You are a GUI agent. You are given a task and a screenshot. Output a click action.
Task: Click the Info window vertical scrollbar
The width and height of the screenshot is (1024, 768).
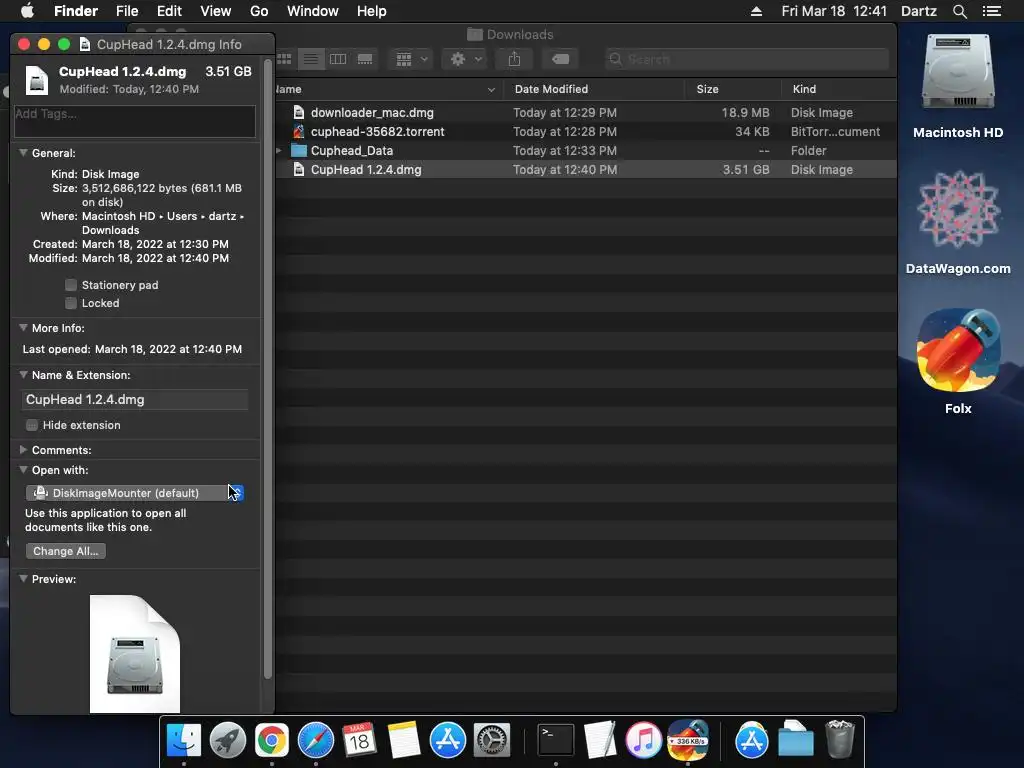pyautogui.click(x=267, y=369)
